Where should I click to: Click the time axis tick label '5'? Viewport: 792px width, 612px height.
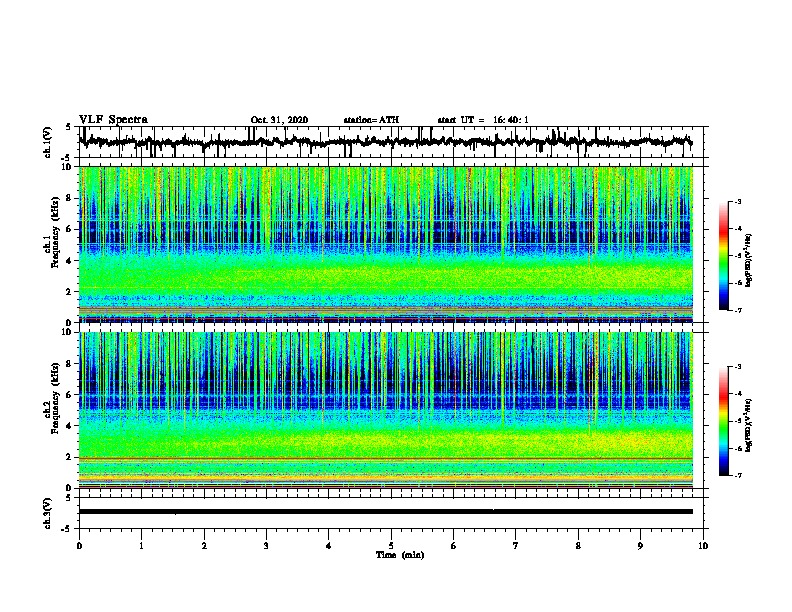391,546
